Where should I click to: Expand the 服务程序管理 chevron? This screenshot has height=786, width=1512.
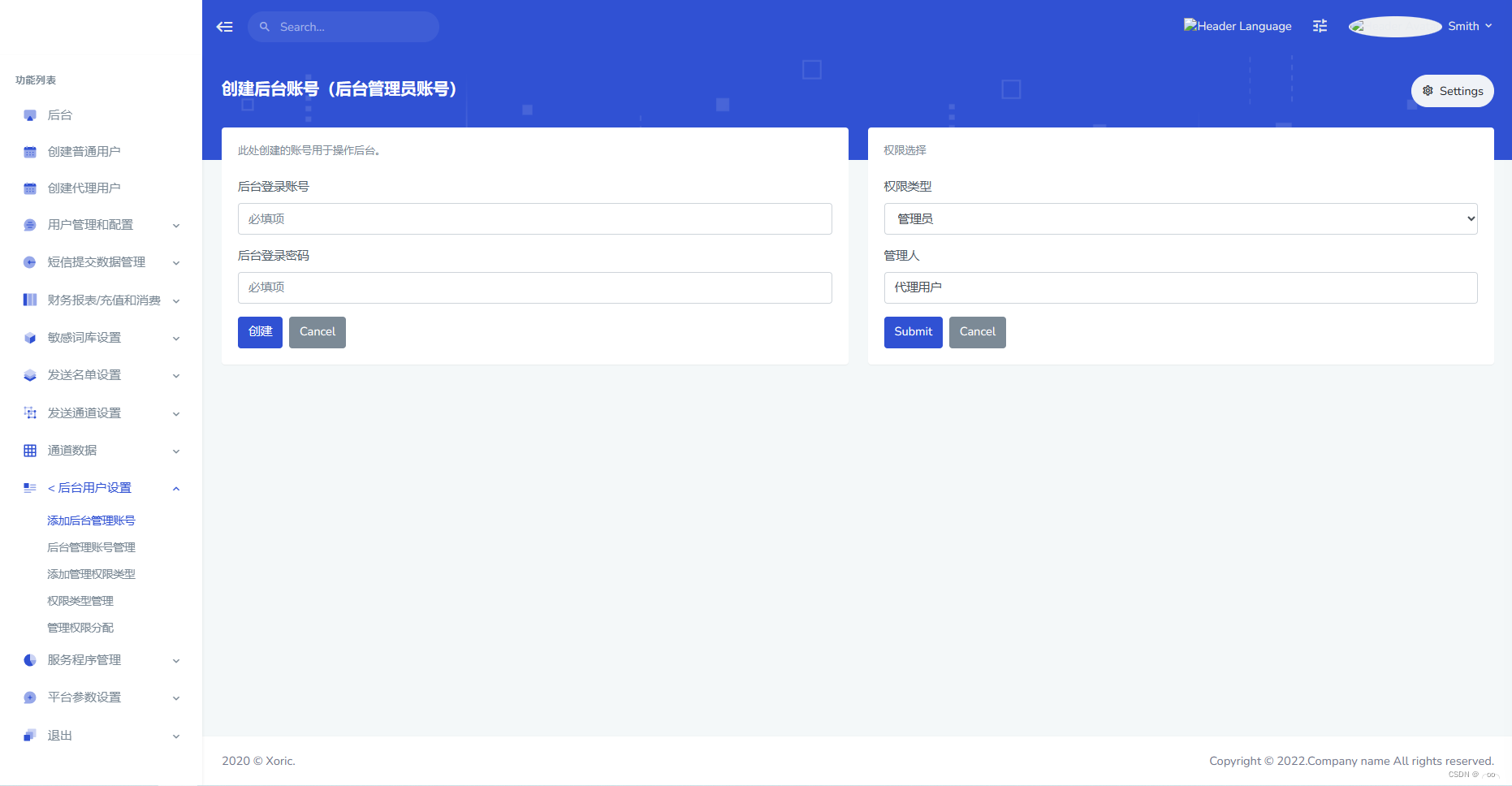[x=176, y=661]
